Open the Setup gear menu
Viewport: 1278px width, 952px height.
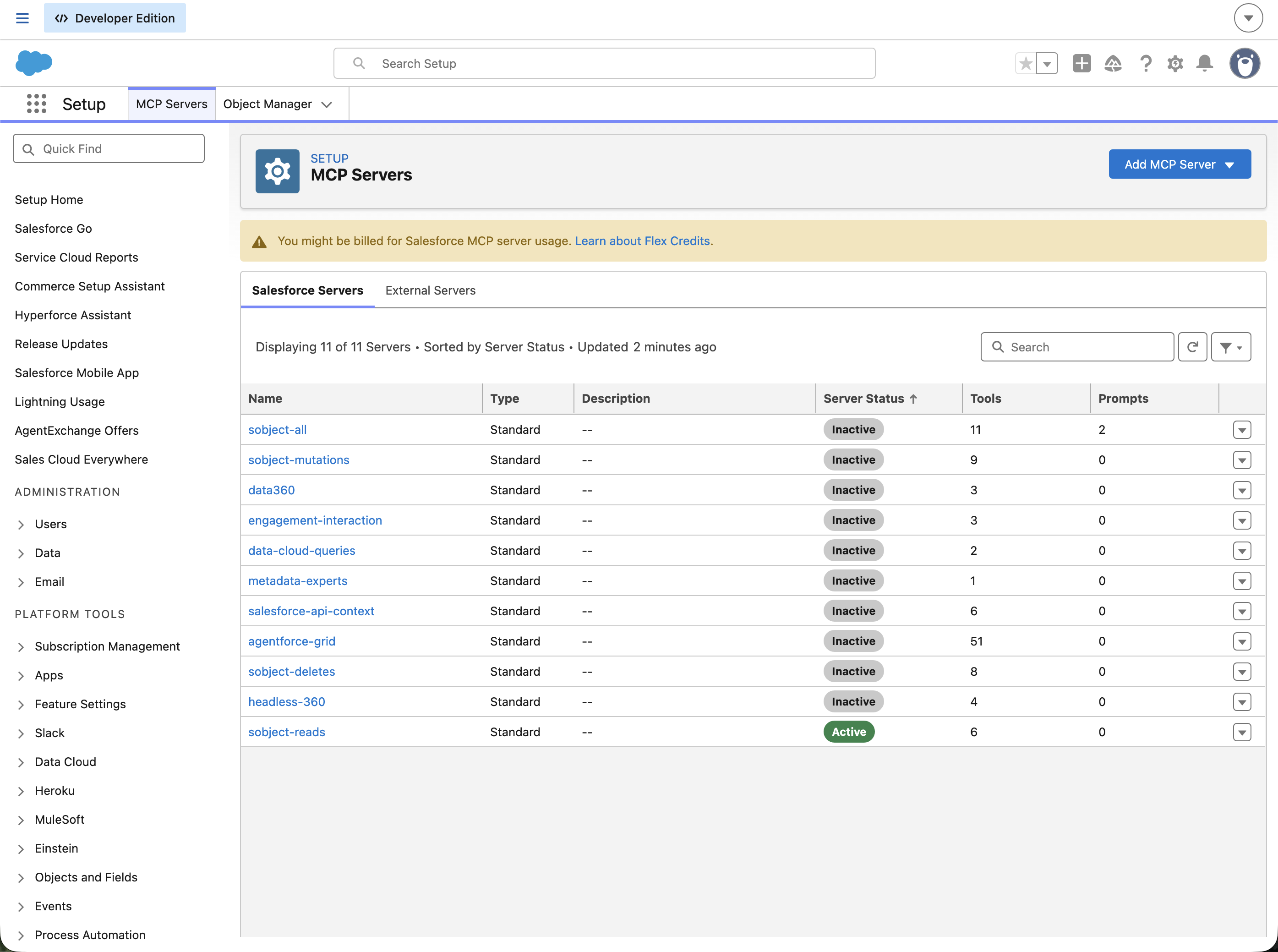(1175, 63)
